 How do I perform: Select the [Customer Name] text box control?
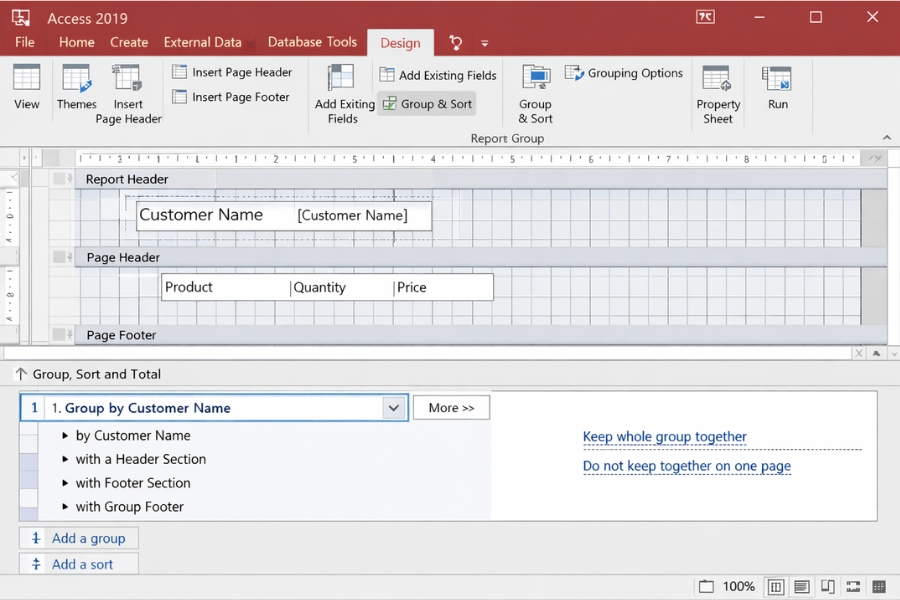(x=352, y=215)
